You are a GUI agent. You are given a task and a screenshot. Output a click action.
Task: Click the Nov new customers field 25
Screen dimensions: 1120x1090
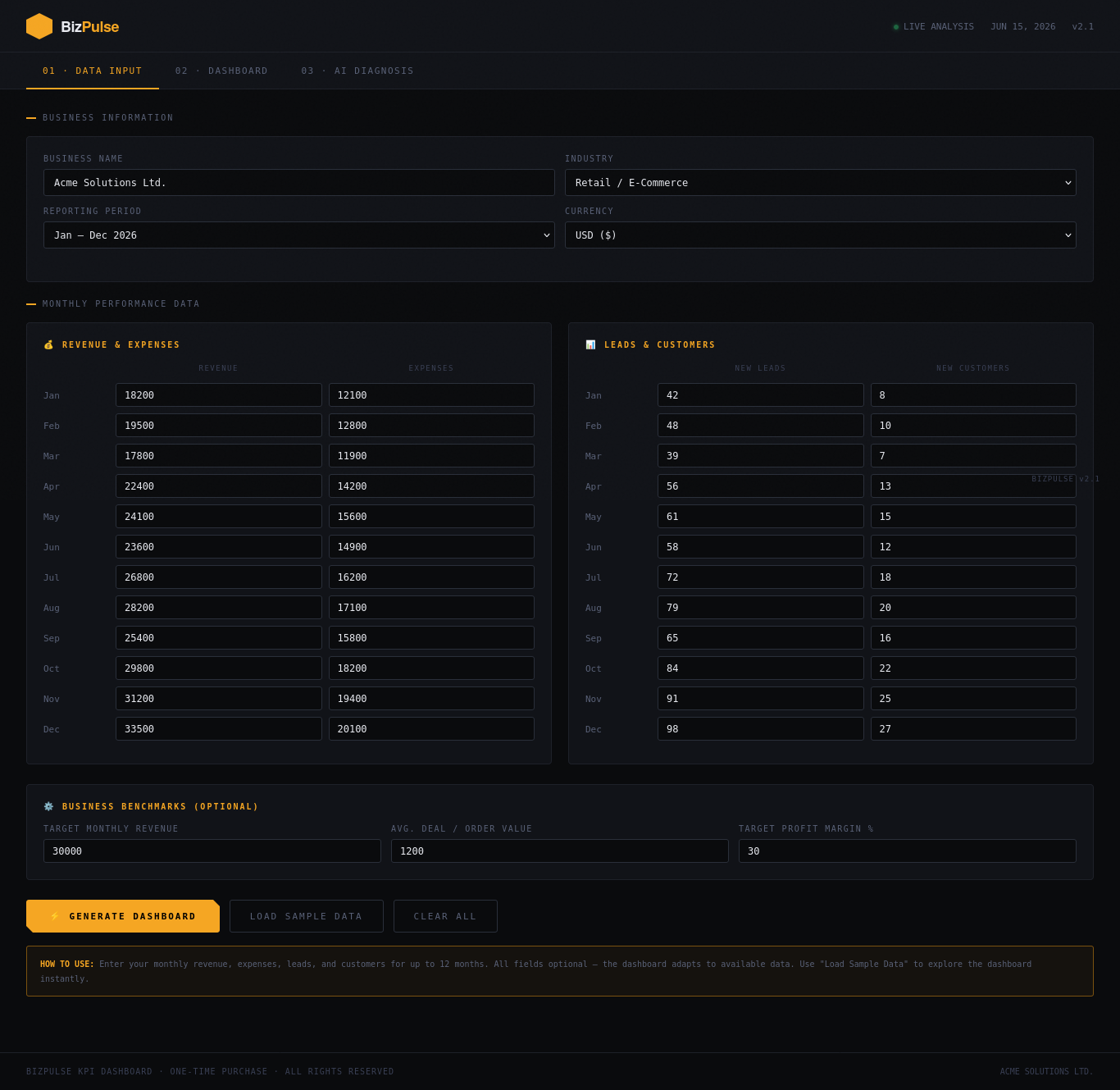(x=973, y=699)
